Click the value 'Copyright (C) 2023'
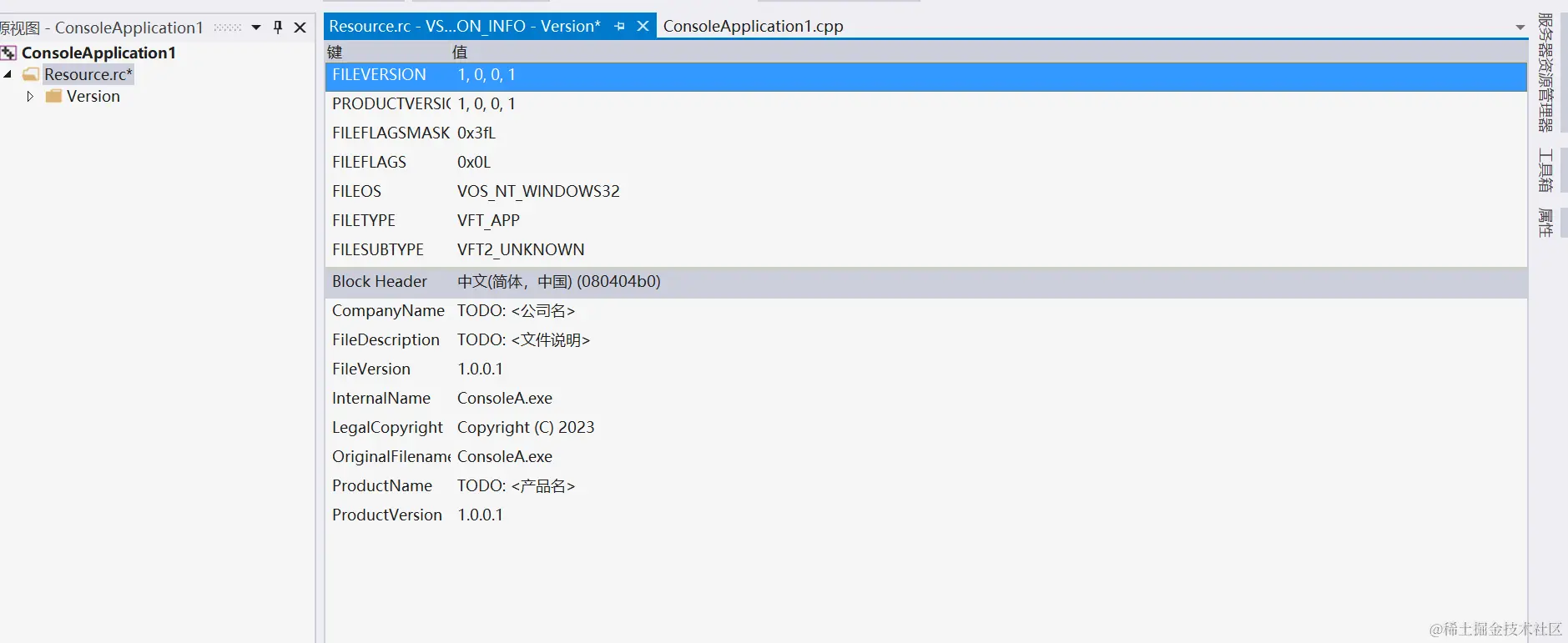Screen dimensions: 1568x643 pyautogui.click(x=526, y=427)
